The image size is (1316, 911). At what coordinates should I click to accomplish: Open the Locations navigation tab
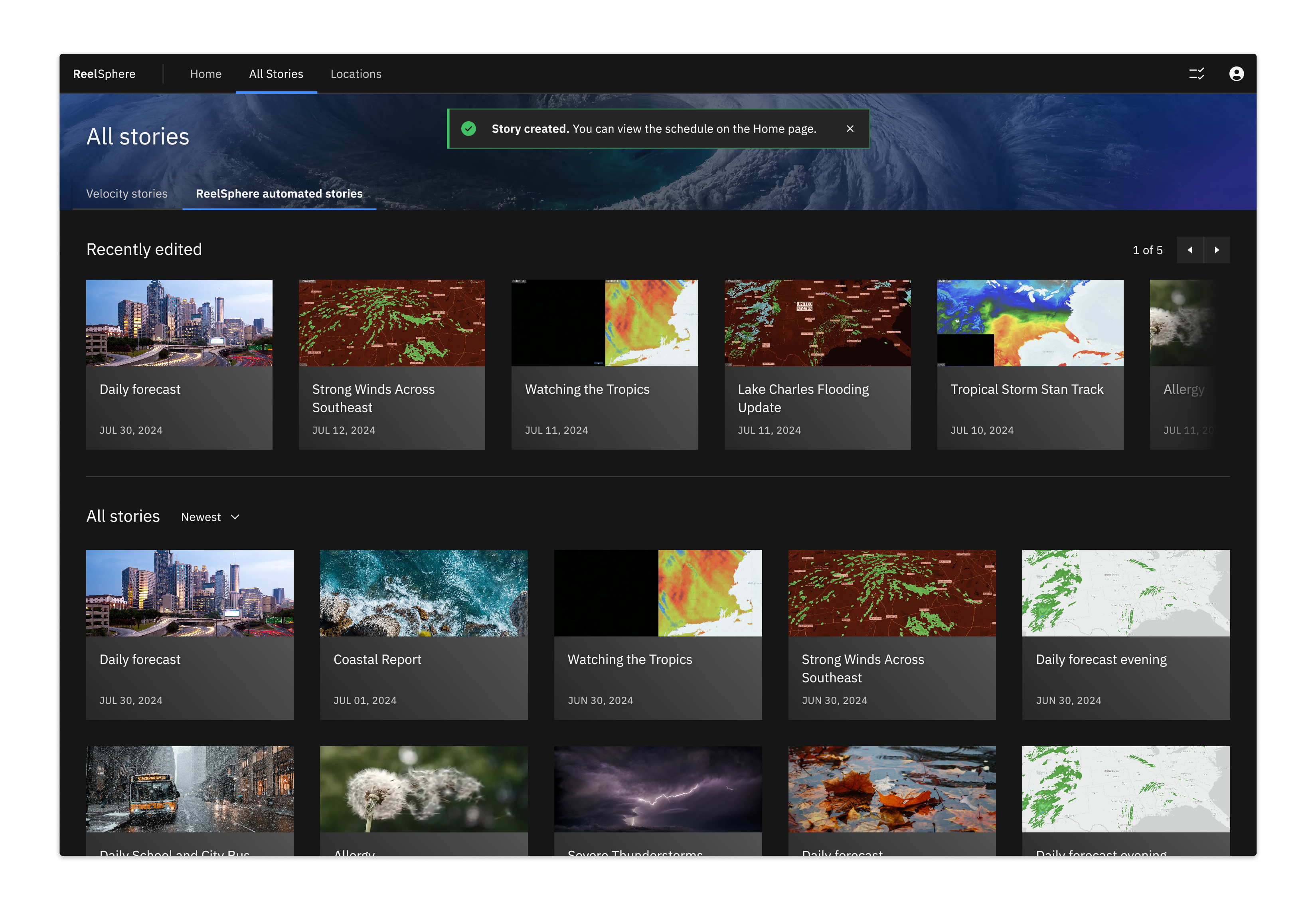pyautogui.click(x=356, y=74)
